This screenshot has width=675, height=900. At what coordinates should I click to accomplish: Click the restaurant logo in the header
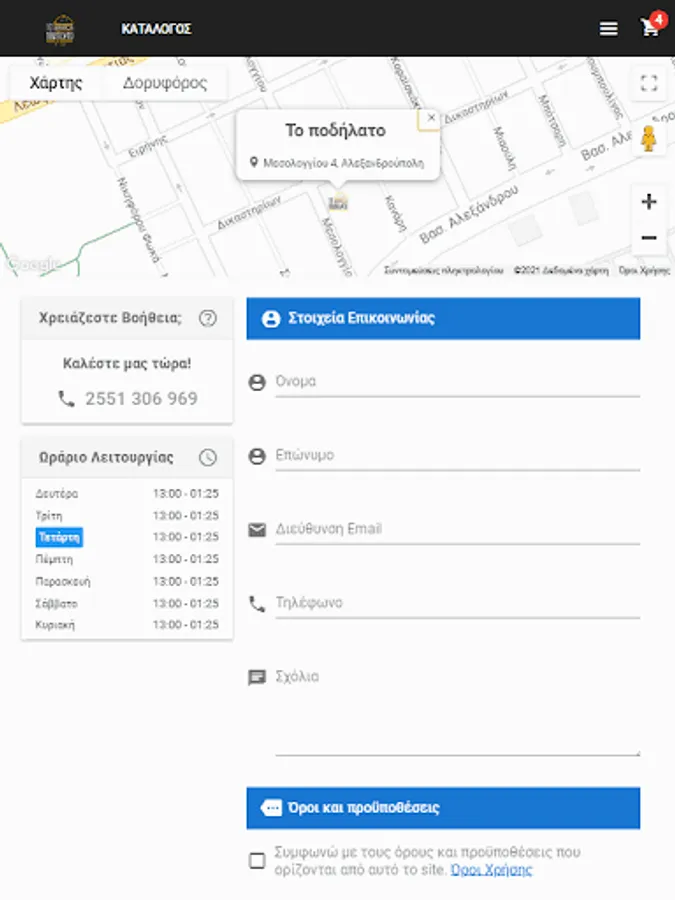coord(60,29)
